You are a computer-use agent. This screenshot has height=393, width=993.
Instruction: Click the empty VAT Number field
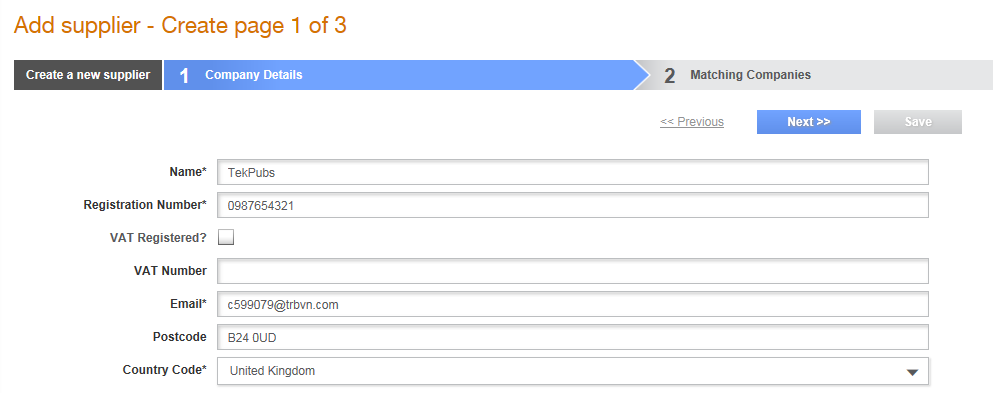(x=572, y=271)
